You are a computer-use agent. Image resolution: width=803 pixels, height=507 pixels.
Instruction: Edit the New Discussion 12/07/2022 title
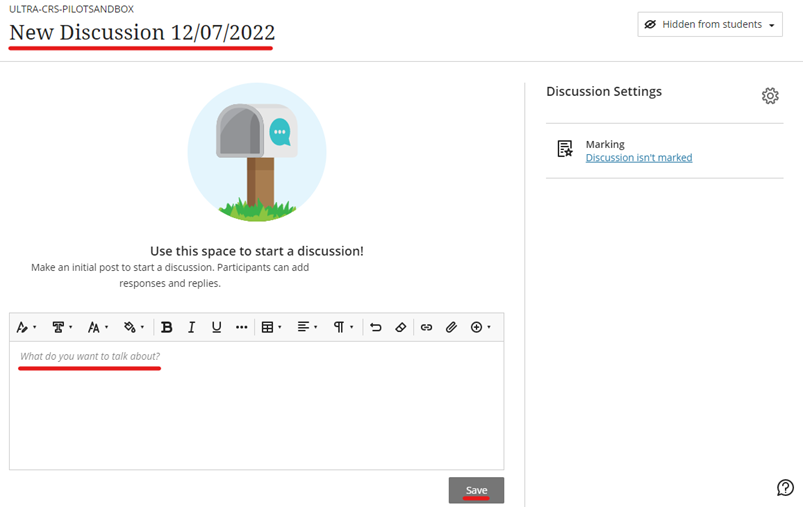click(142, 33)
